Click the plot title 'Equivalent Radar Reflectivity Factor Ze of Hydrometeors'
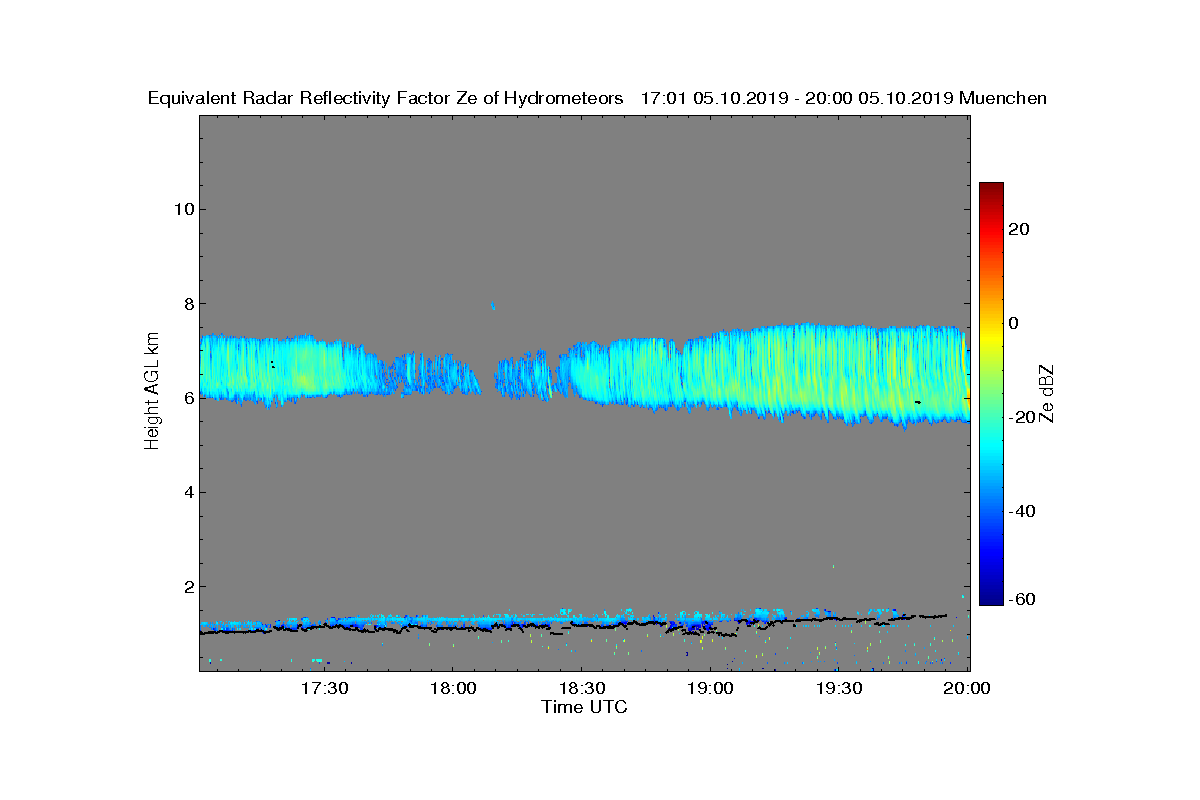This screenshot has width=1200, height=800. coord(386,98)
